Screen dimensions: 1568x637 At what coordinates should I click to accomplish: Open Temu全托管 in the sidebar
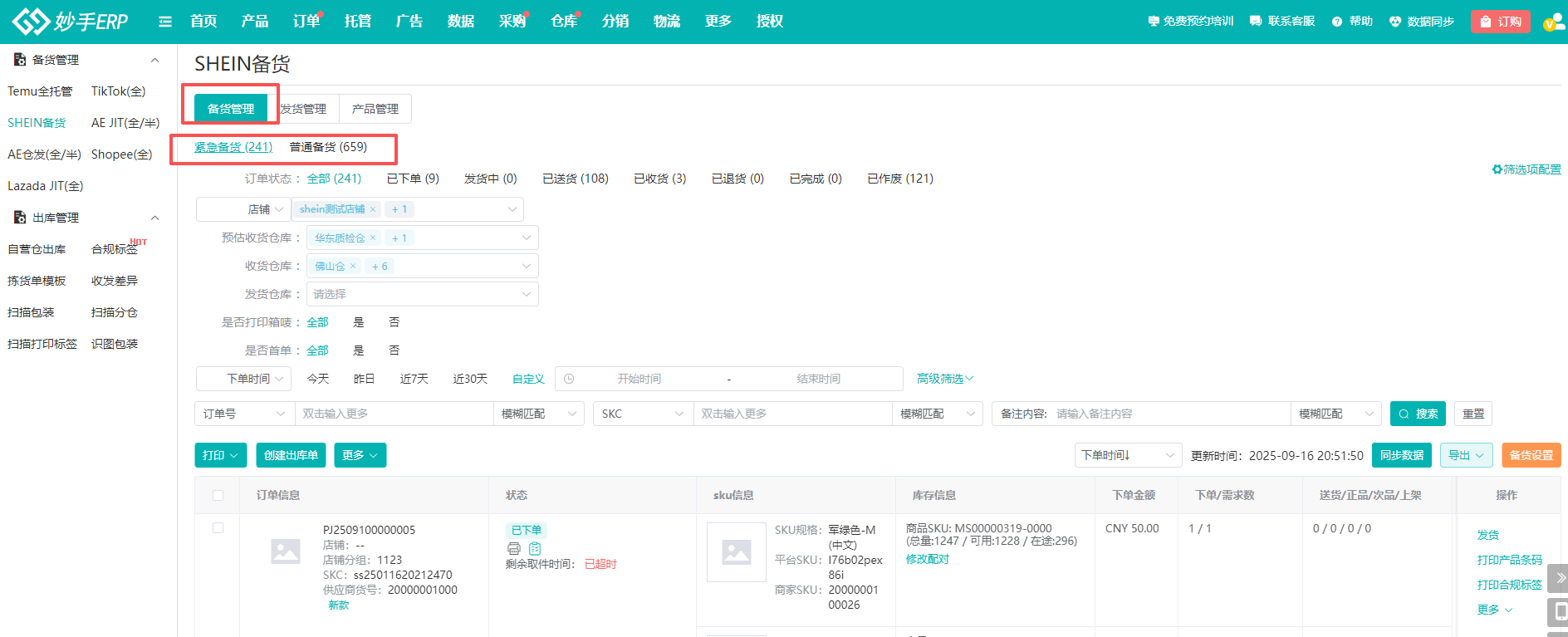(40, 91)
